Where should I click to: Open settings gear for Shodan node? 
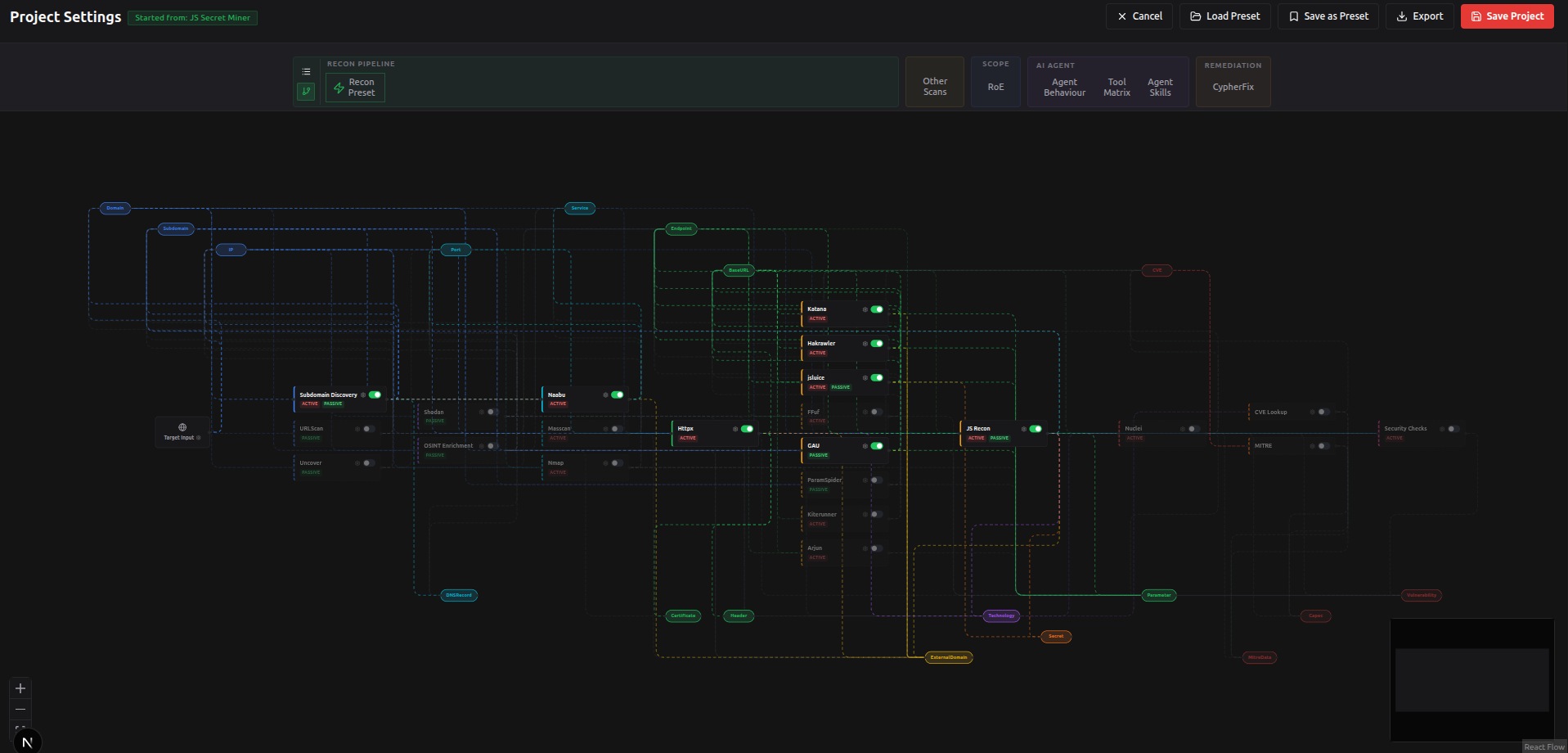coord(482,412)
